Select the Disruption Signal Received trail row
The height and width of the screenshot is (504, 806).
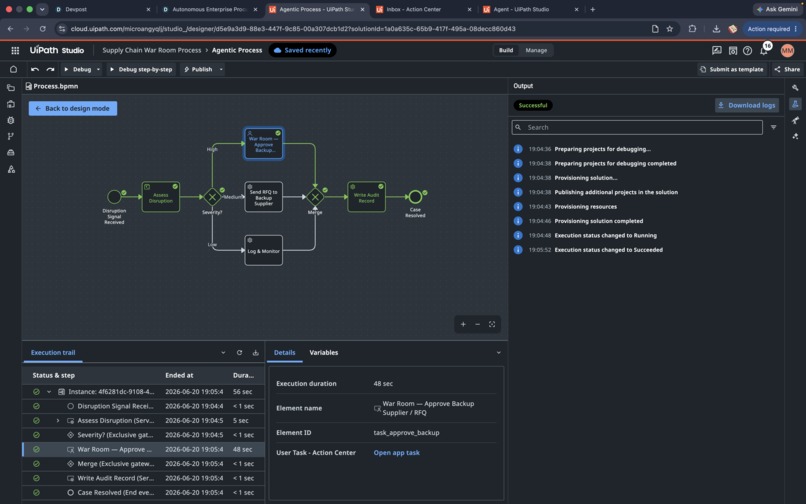143,406
